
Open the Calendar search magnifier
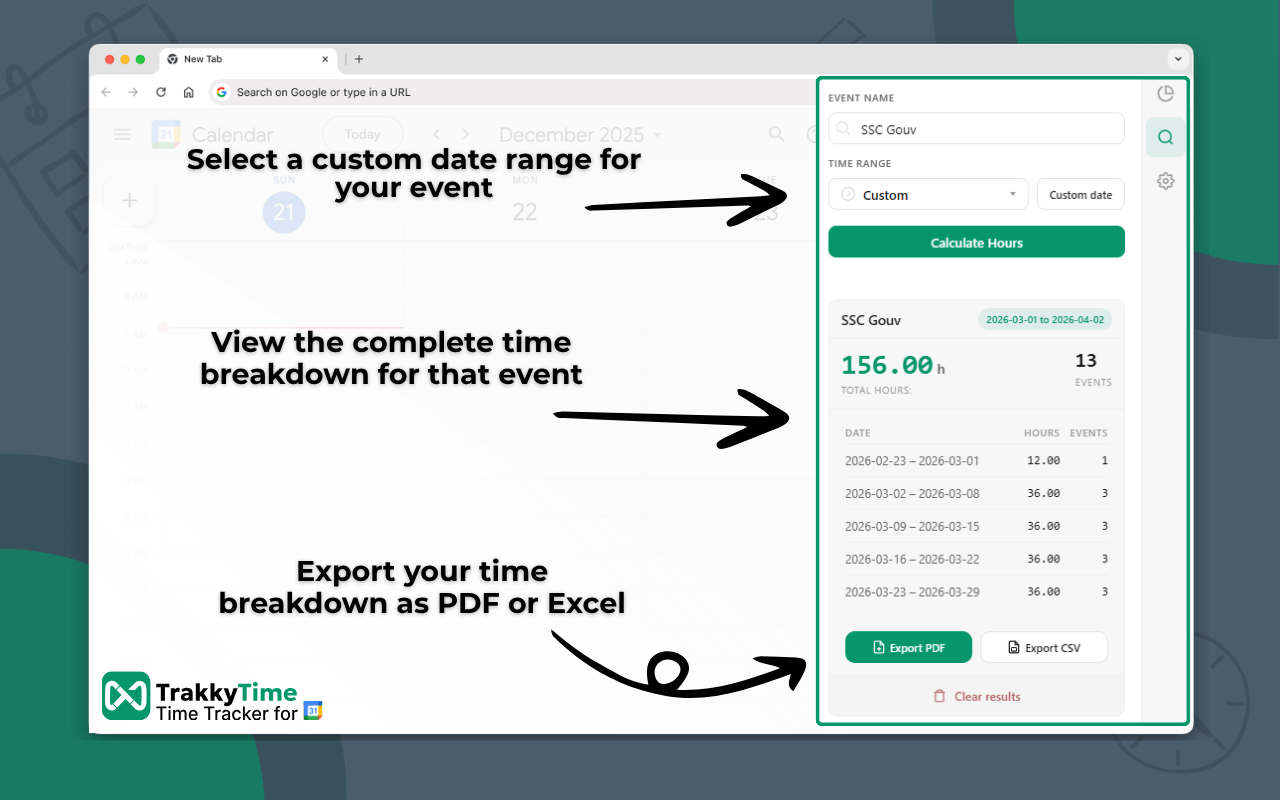tap(776, 134)
